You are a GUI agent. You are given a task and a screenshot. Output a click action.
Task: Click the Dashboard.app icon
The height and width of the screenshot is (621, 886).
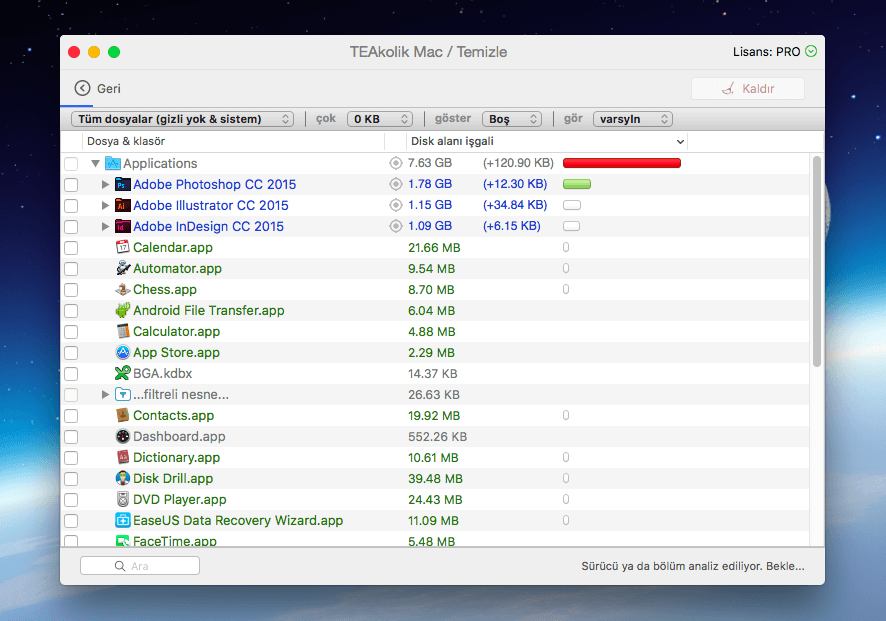pyautogui.click(x=123, y=436)
